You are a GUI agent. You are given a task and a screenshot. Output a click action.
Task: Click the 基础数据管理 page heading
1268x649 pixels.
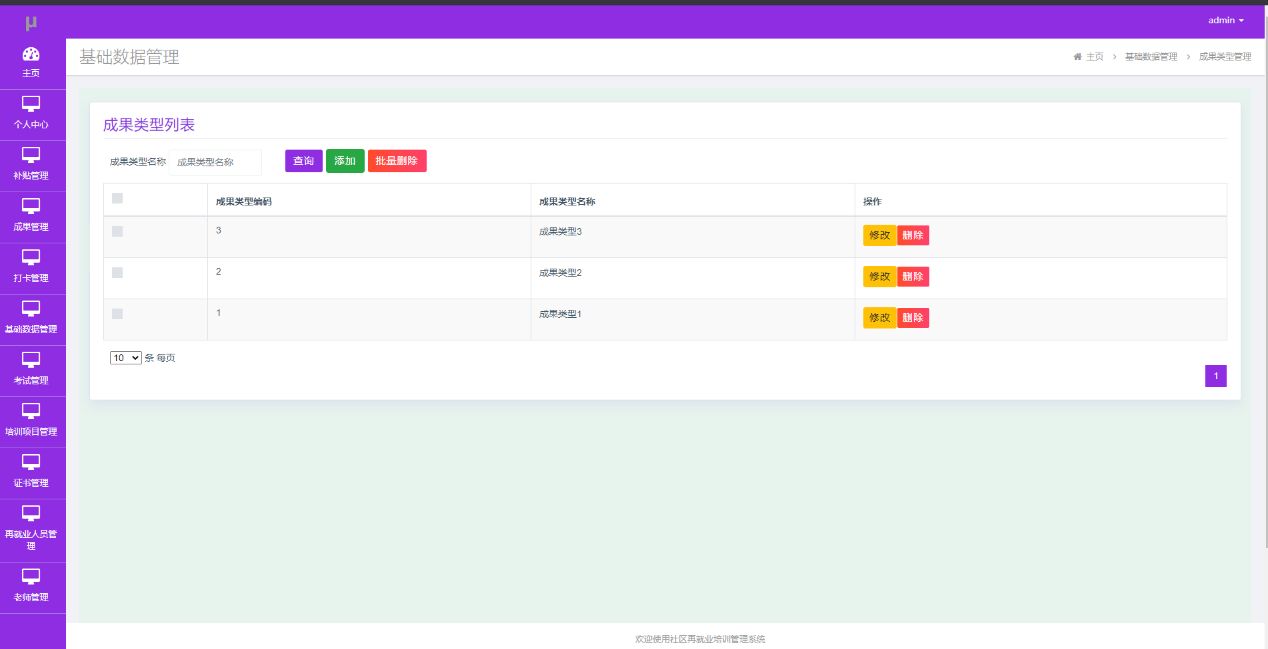(130, 57)
